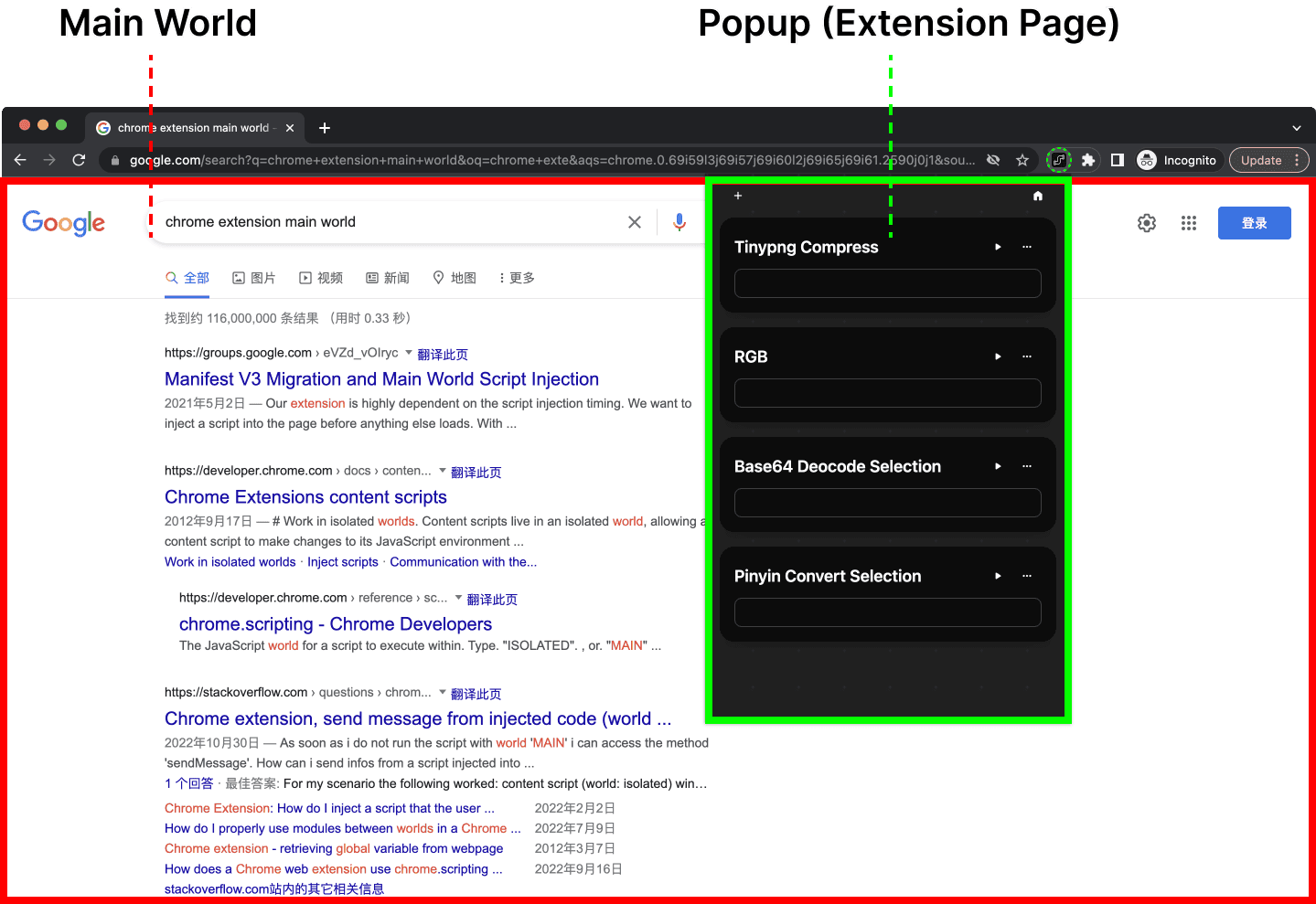Screen dimensions: 1316x904
Task: Expand dropdown arrow beside 'docs › conten...' result URL
Action: [x=443, y=470]
